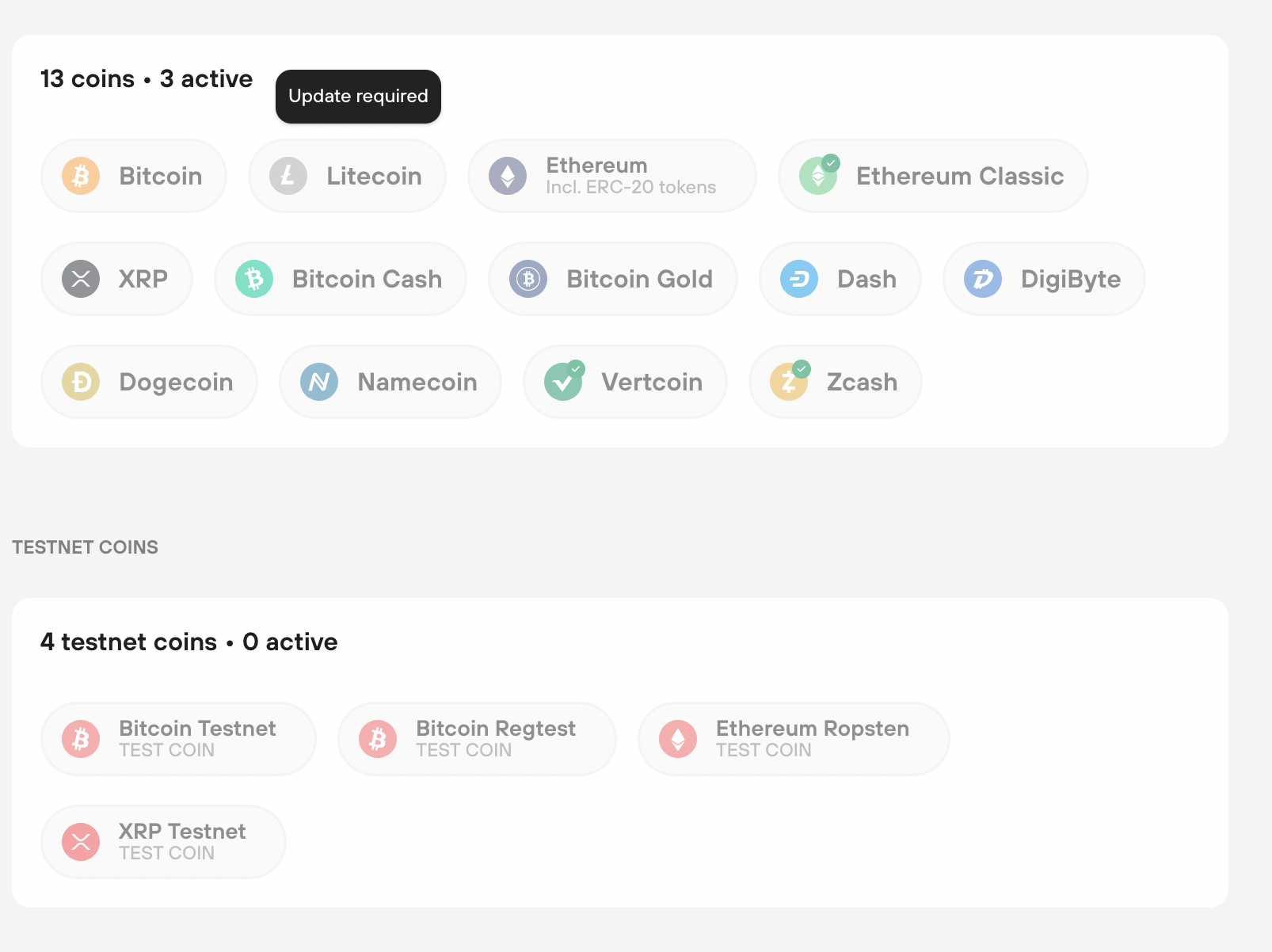Image resolution: width=1272 pixels, height=952 pixels.
Task: Click the 13 coins active header
Action: 147,78
